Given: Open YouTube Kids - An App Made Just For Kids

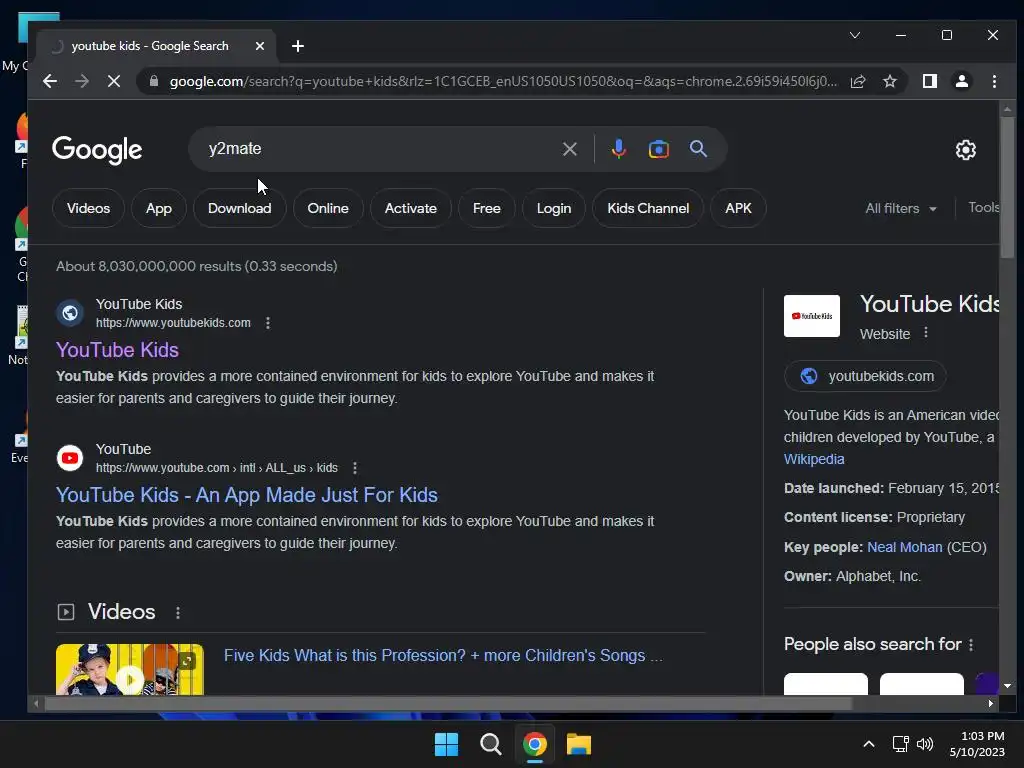Looking at the screenshot, I should (x=246, y=495).
